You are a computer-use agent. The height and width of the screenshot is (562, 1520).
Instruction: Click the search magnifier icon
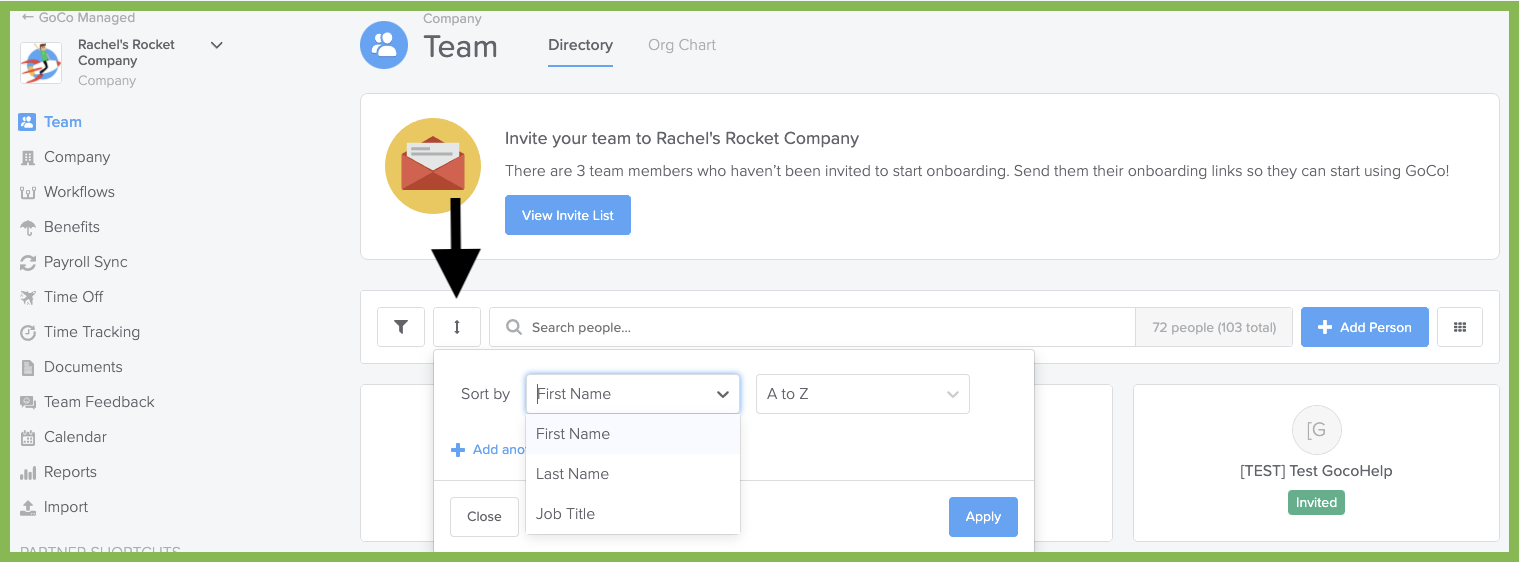point(513,327)
